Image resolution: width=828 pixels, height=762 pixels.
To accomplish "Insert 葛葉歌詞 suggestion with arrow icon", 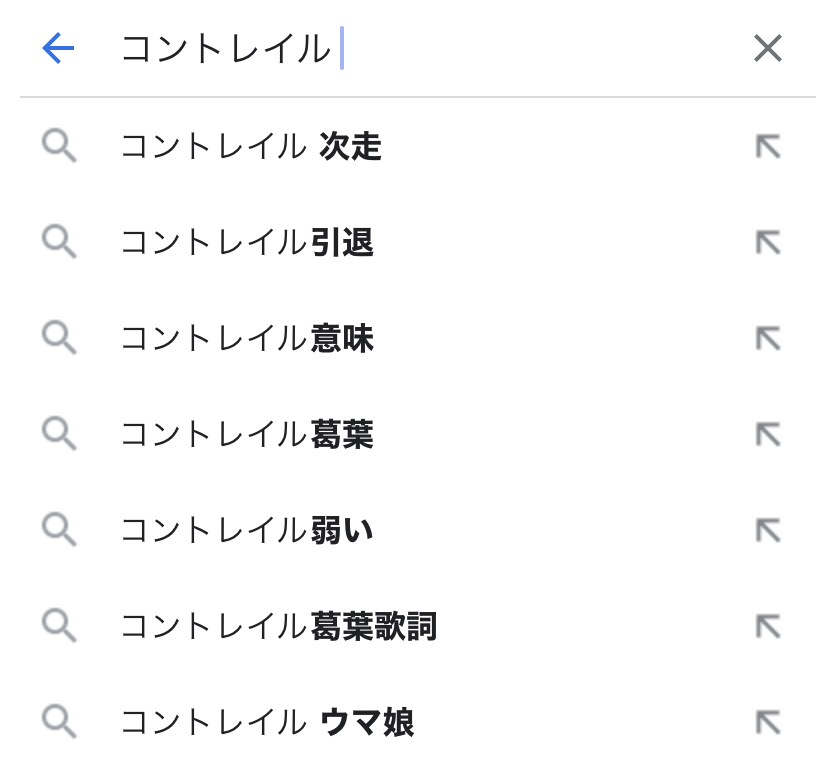I will pos(767,626).
